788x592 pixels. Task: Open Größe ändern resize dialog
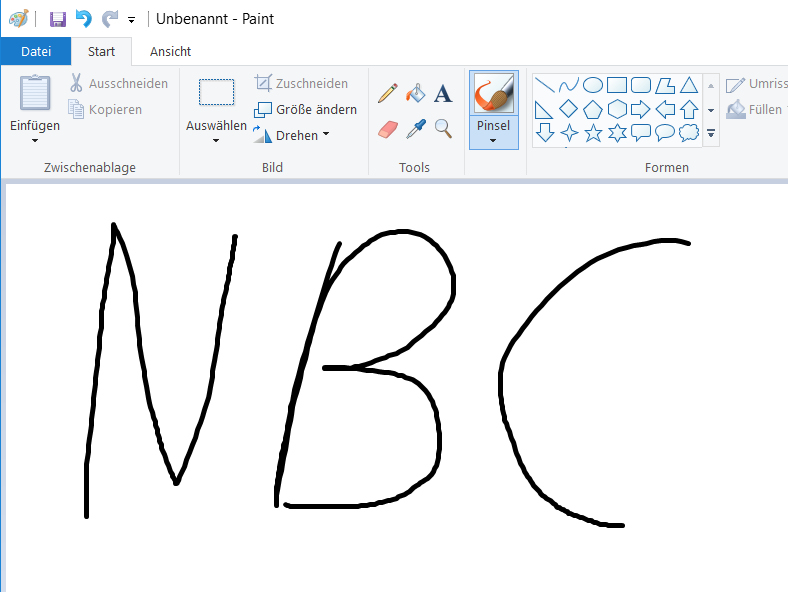tap(306, 109)
